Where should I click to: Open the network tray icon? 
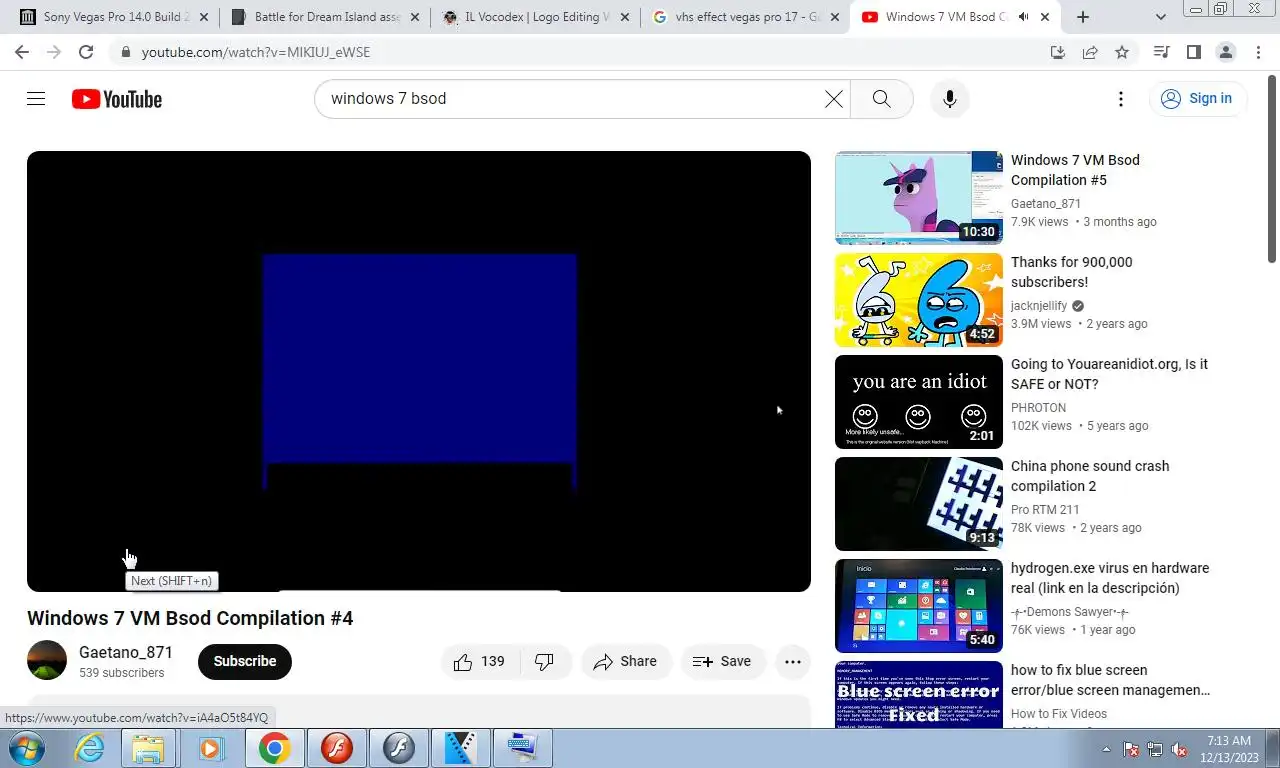[x=1155, y=749]
